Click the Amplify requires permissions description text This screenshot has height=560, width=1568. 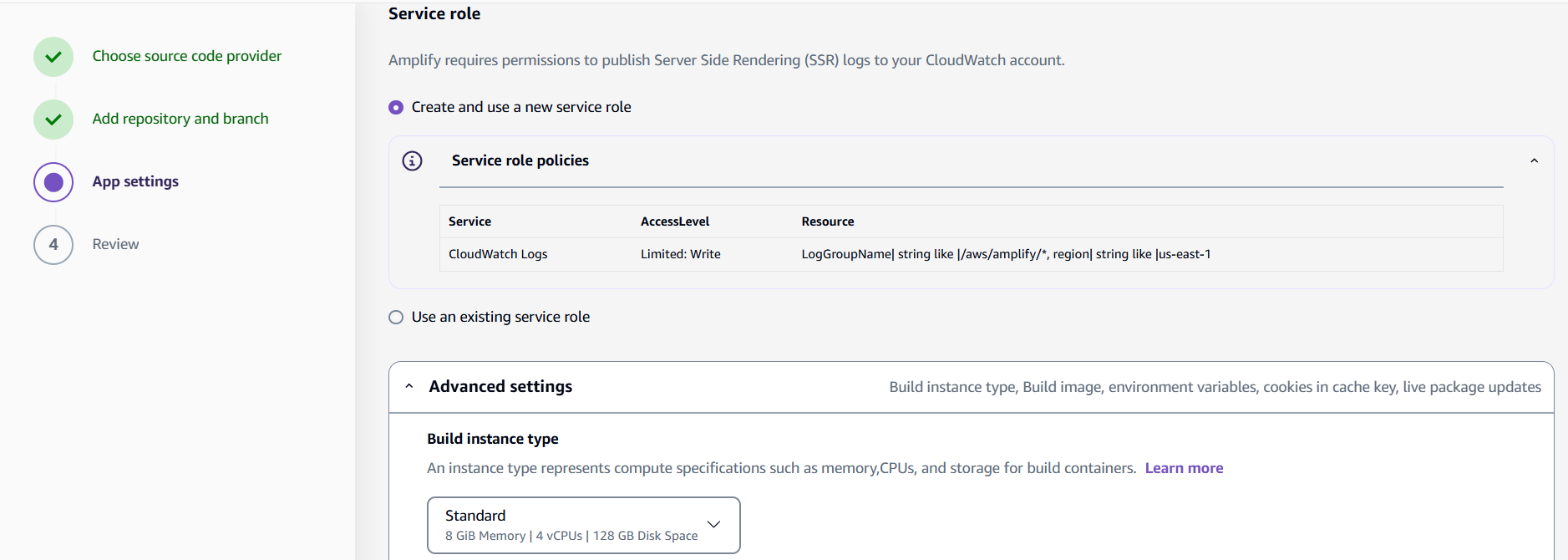point(727,60)
